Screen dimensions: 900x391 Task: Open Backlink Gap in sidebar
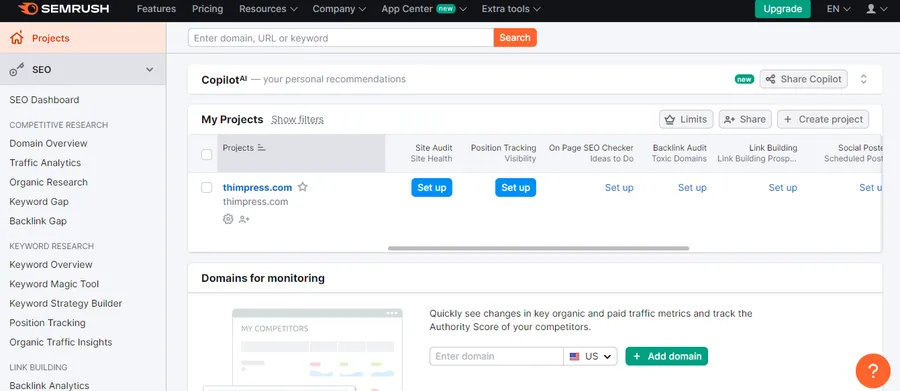tap(38, 221)
